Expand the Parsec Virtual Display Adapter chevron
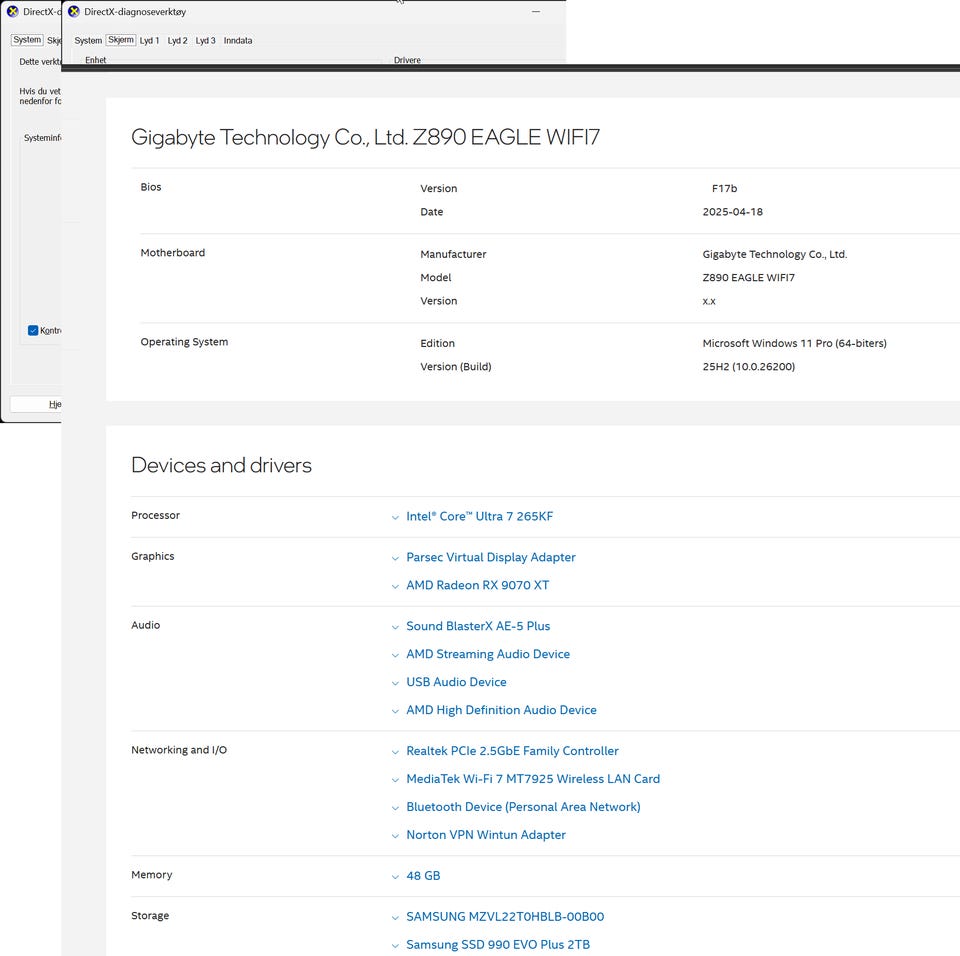The width and height of the screenshot is (960, 956). coord(395,559)
